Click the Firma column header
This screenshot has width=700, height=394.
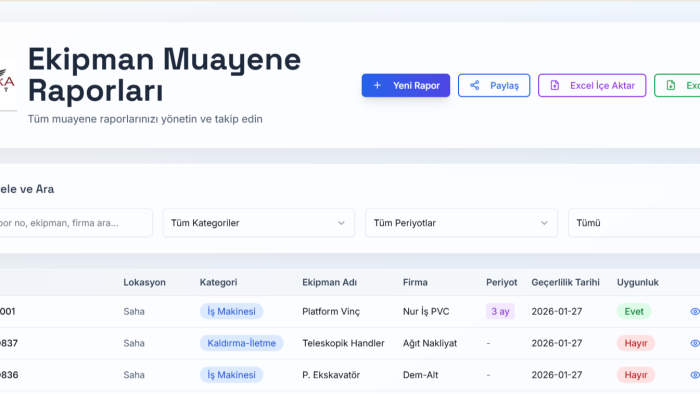point(415,282)
